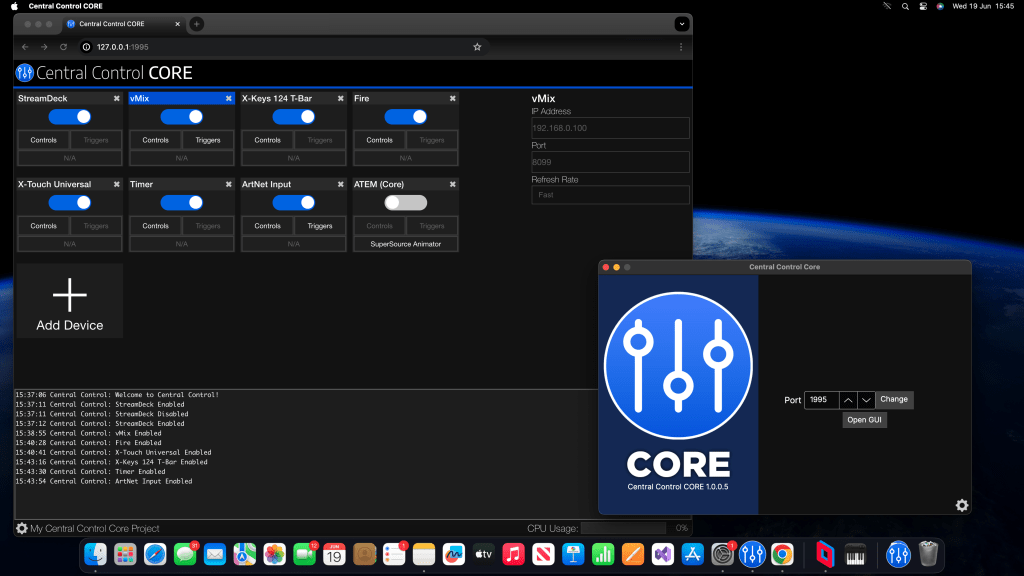Click the vMix Port field
This screenshot has height=576, width=1024.
tap(610, 162)
